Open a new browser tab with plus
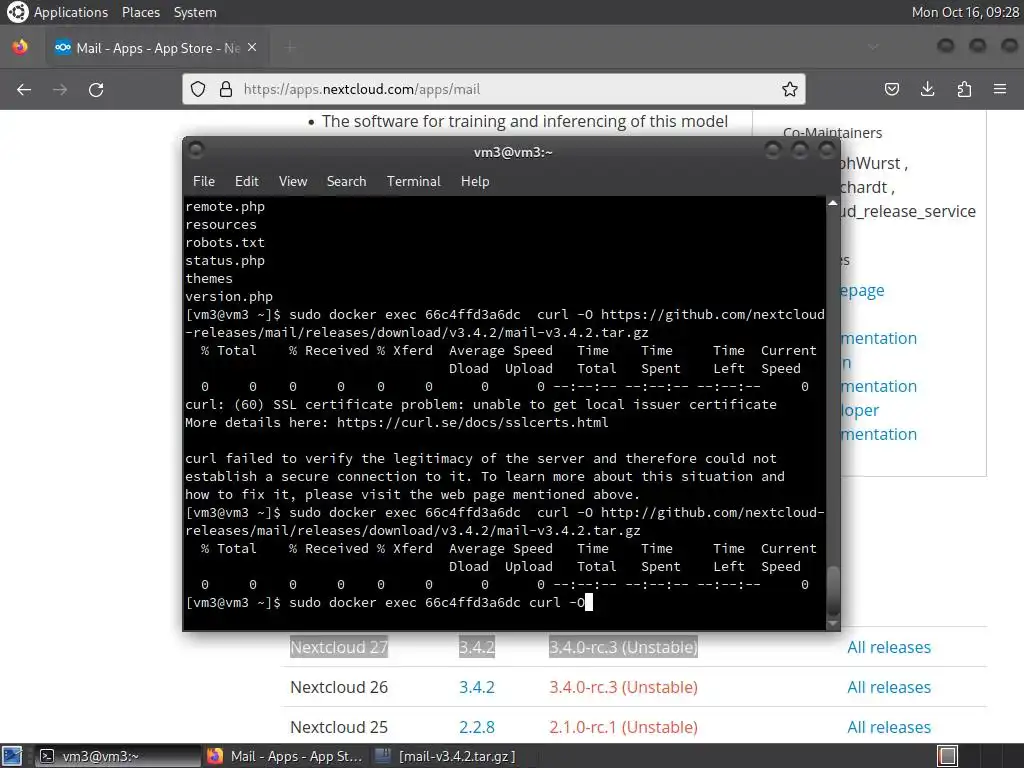This screenshot has width=1024, height=768. 290,48
